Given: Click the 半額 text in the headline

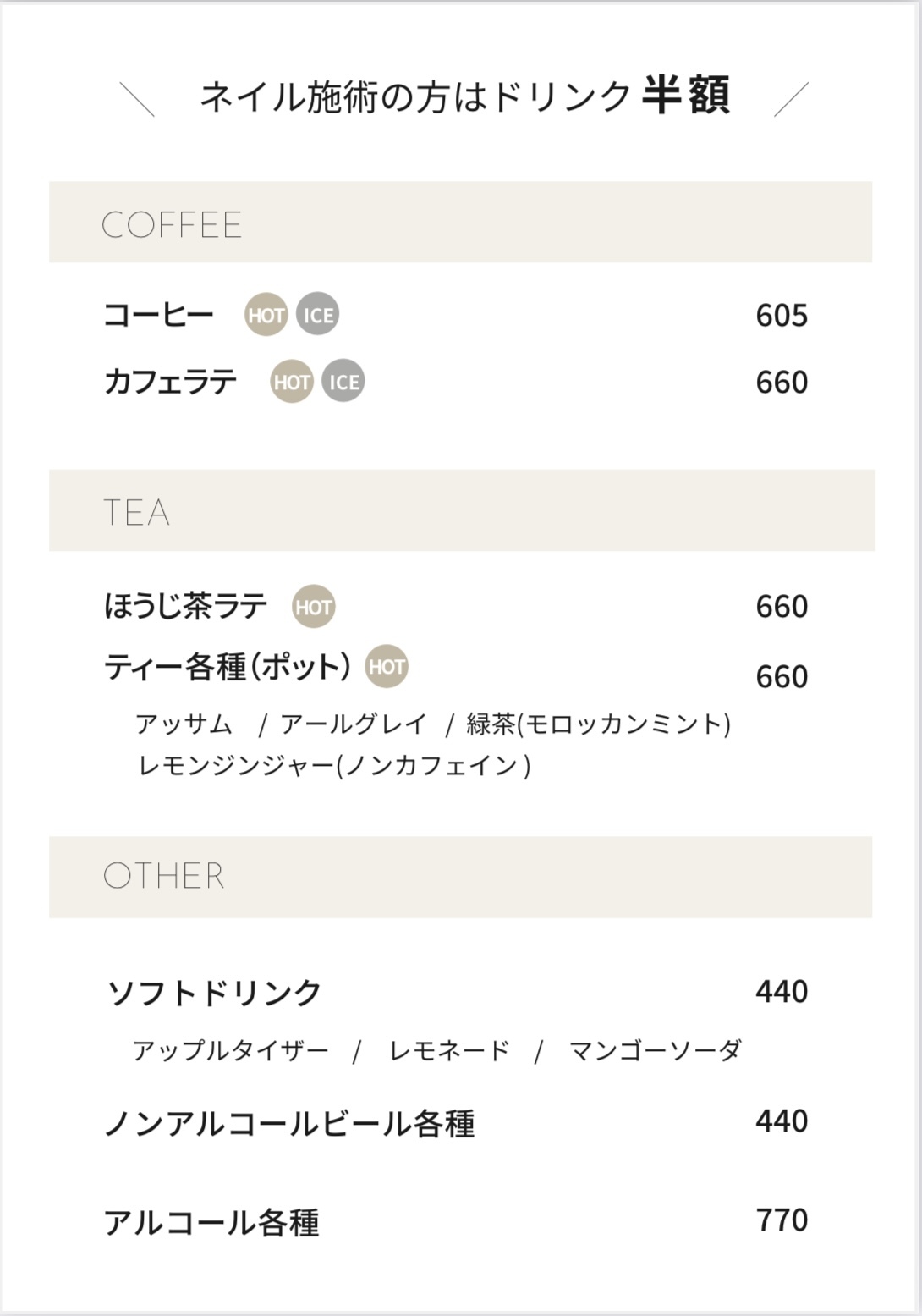Looking at the screenshot, I should pyautogui.click(x=686, y=95).
